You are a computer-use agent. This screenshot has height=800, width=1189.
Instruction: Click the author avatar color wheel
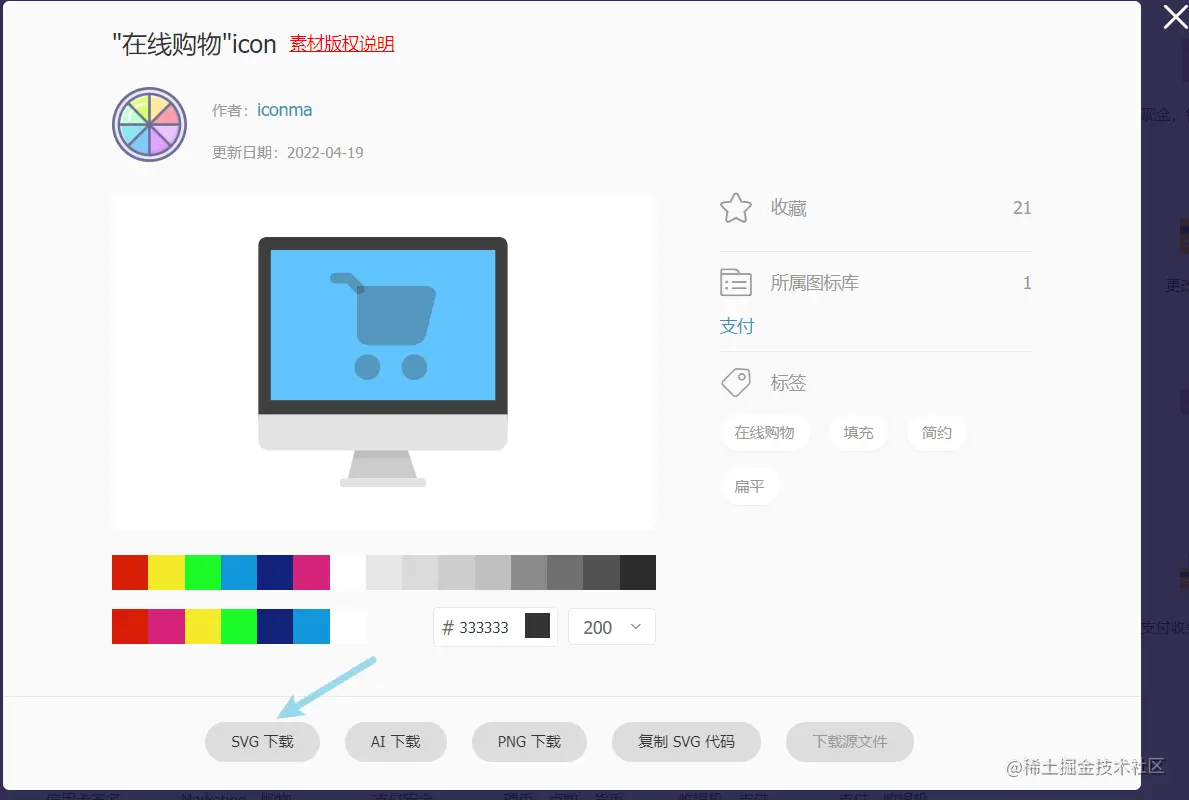click(x=149, y=124)
